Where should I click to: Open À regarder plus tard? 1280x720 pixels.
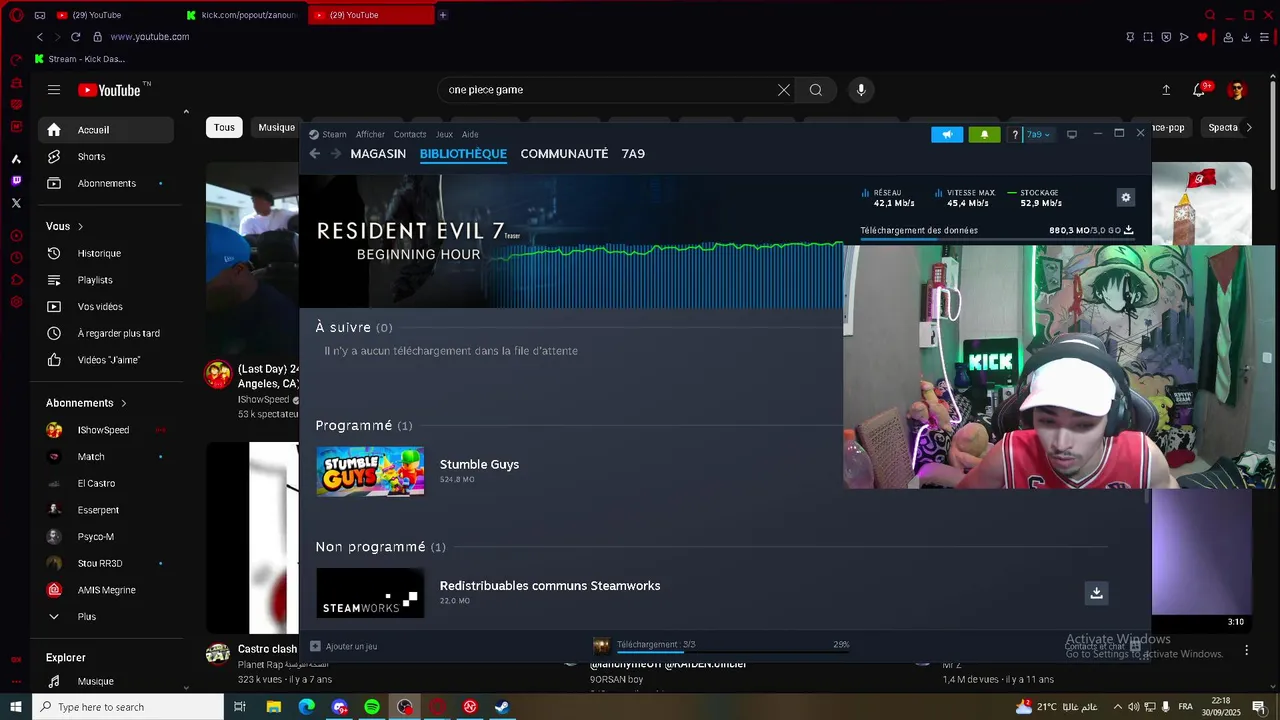pyautogui.click(x=106, y=334)
